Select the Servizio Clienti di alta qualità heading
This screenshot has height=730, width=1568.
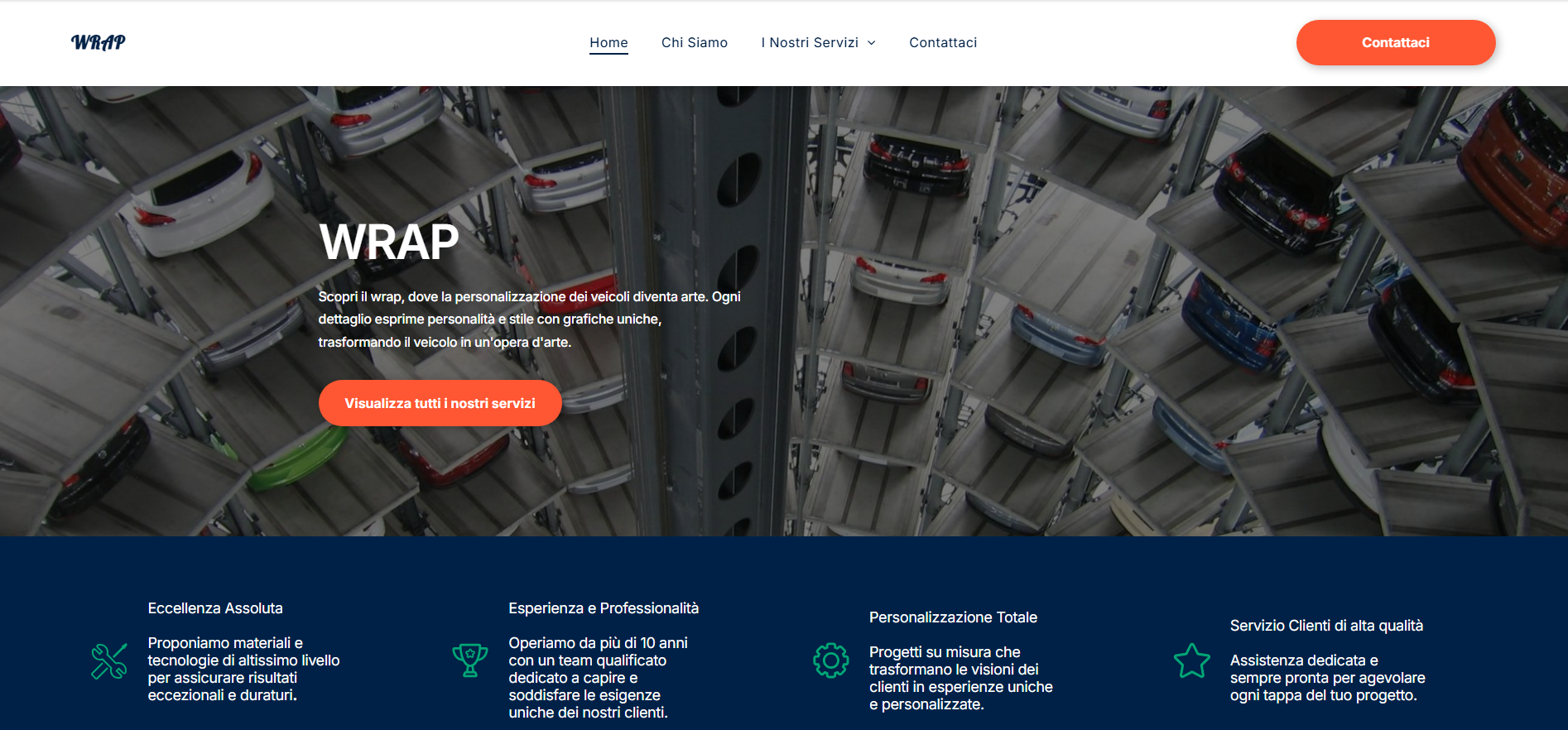coord(1326,626)
